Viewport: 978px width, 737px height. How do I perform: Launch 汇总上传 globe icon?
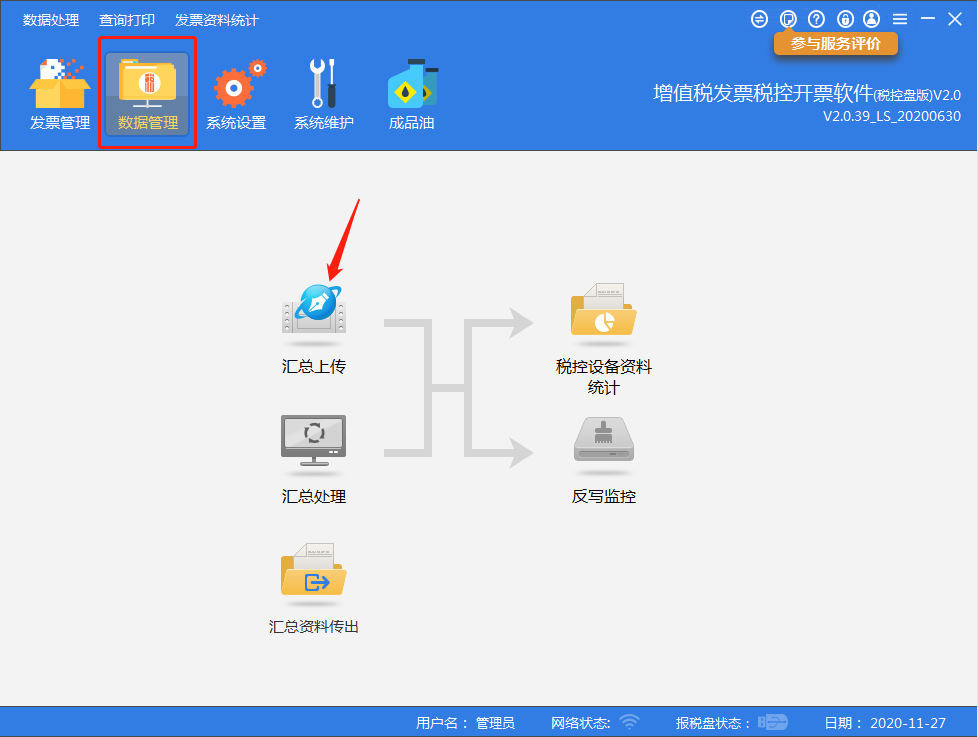click(314, 310)
